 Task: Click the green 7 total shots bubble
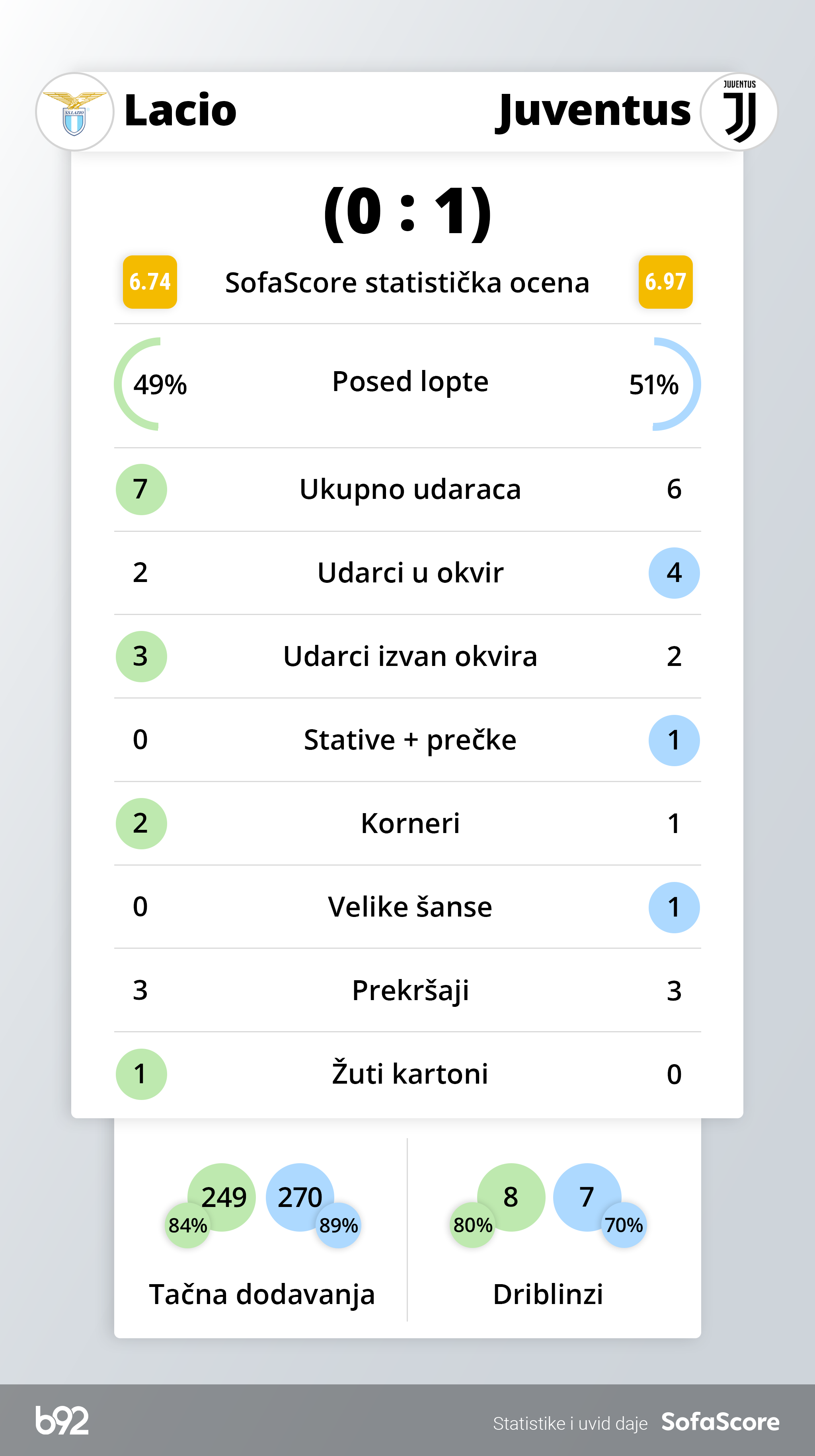(141, 489)
